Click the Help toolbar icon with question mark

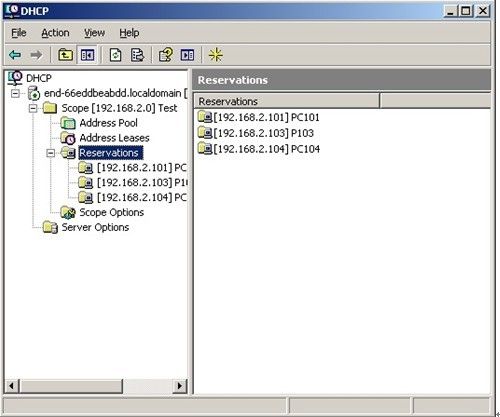click(x=166, y=55)
